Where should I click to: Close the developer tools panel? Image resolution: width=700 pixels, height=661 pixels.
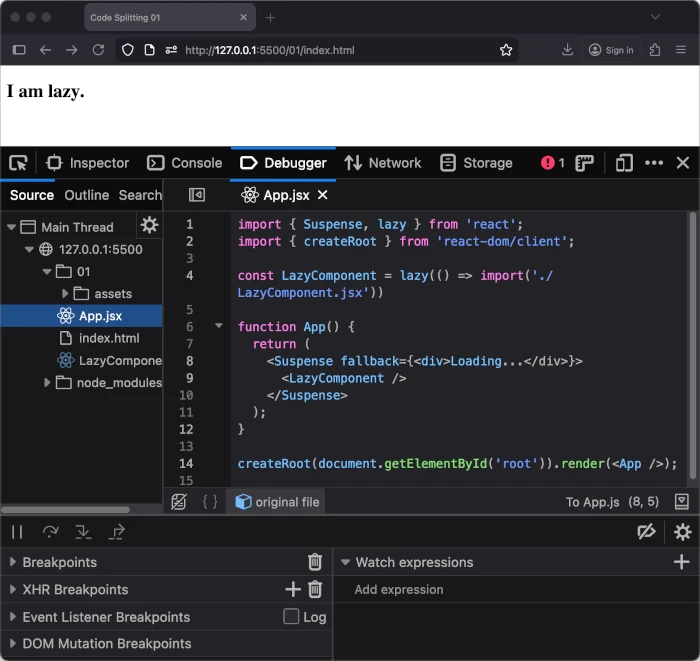683,163
